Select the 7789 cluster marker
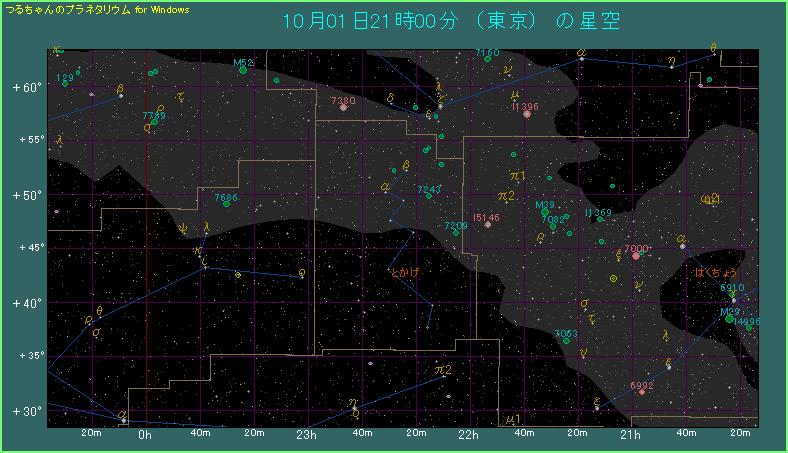 tap(154, 122)
